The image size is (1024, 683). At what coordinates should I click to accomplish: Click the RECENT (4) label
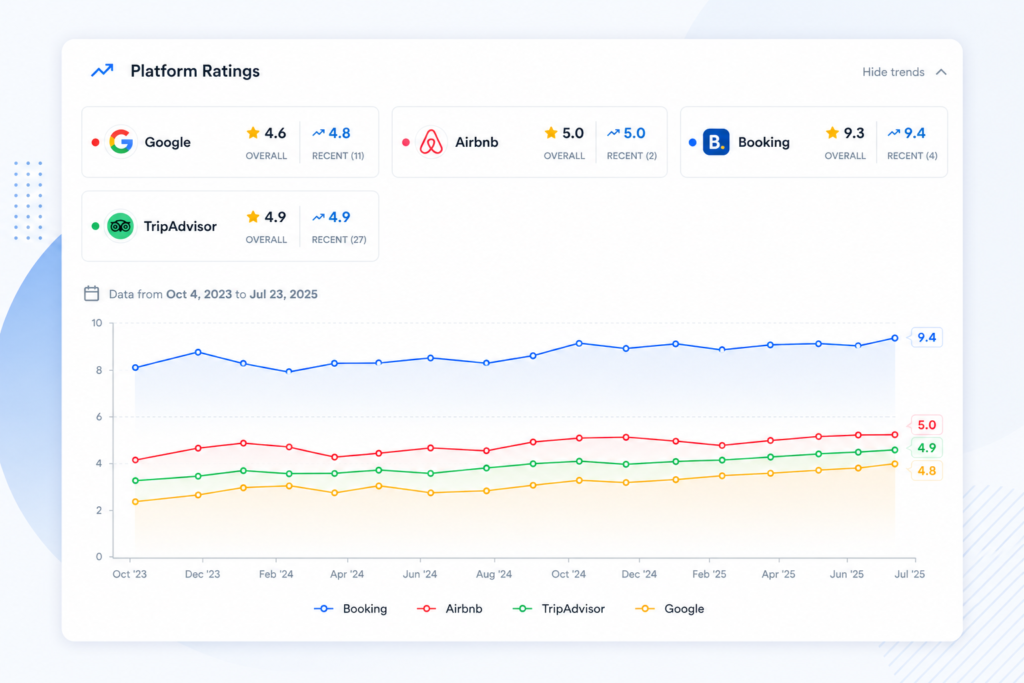pos(912,155)
